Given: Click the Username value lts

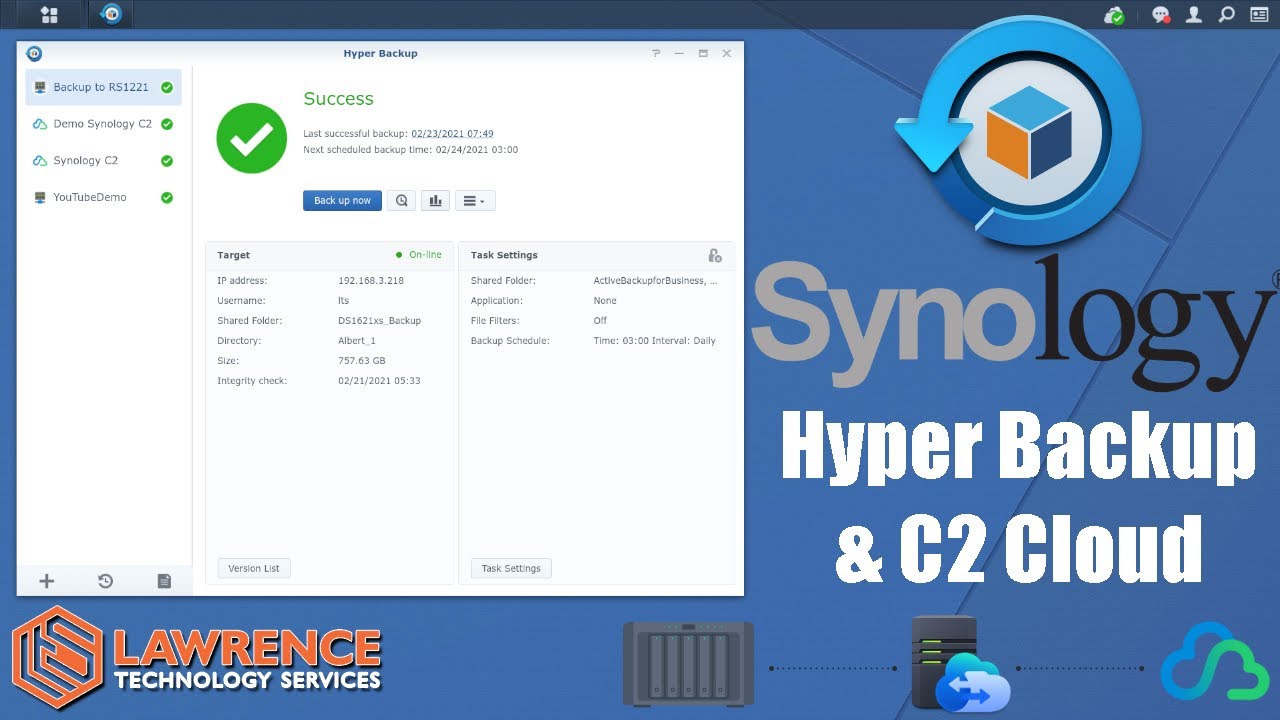Looking at the screenshot, I should [343, 301].
